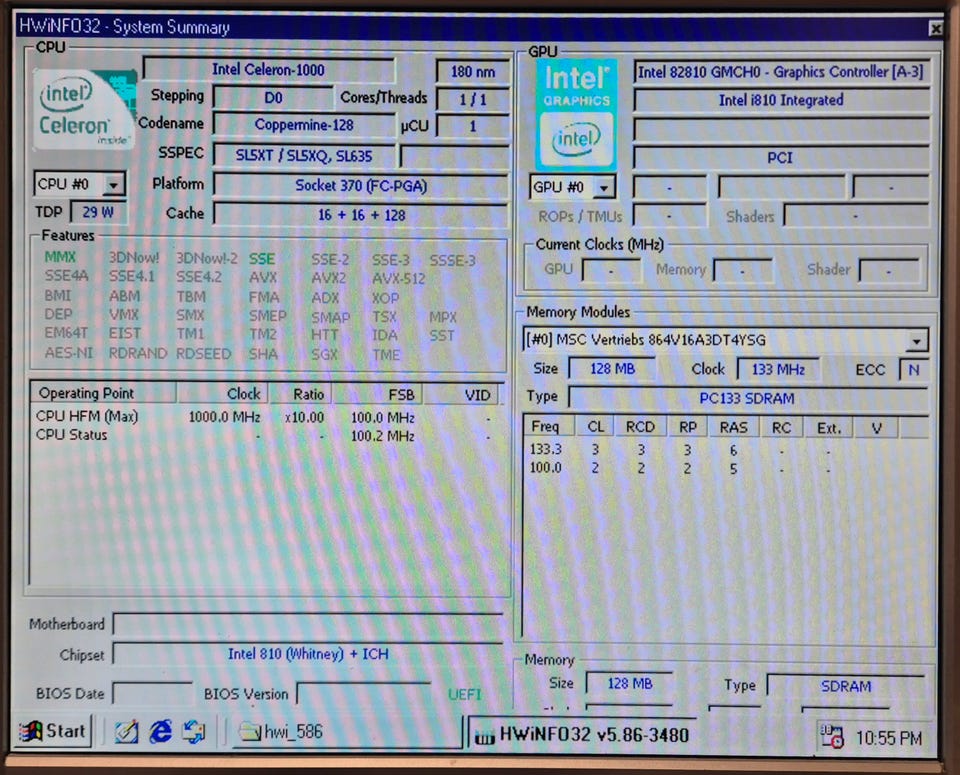Click the SDRAM type field in Memory section
Screen dimensions: 960x775
click(846, 686)
